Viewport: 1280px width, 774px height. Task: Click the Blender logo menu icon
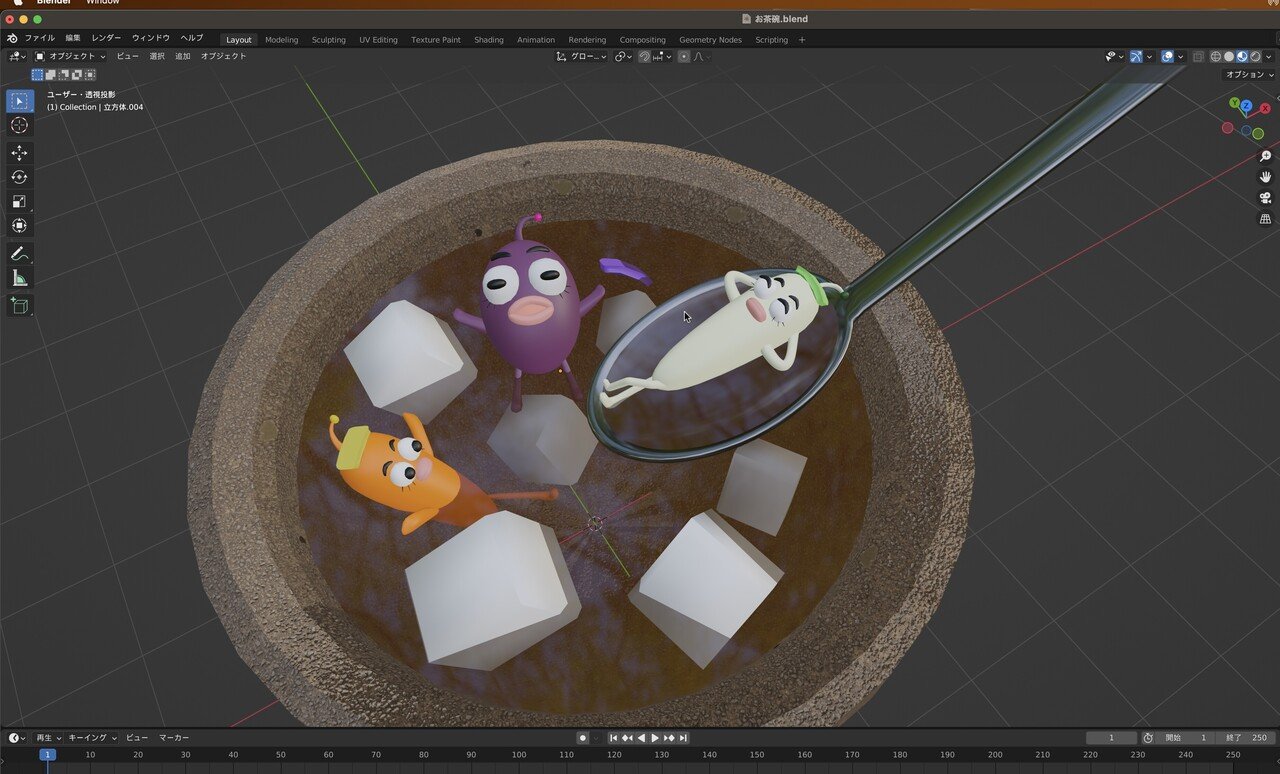coord(12,38)
